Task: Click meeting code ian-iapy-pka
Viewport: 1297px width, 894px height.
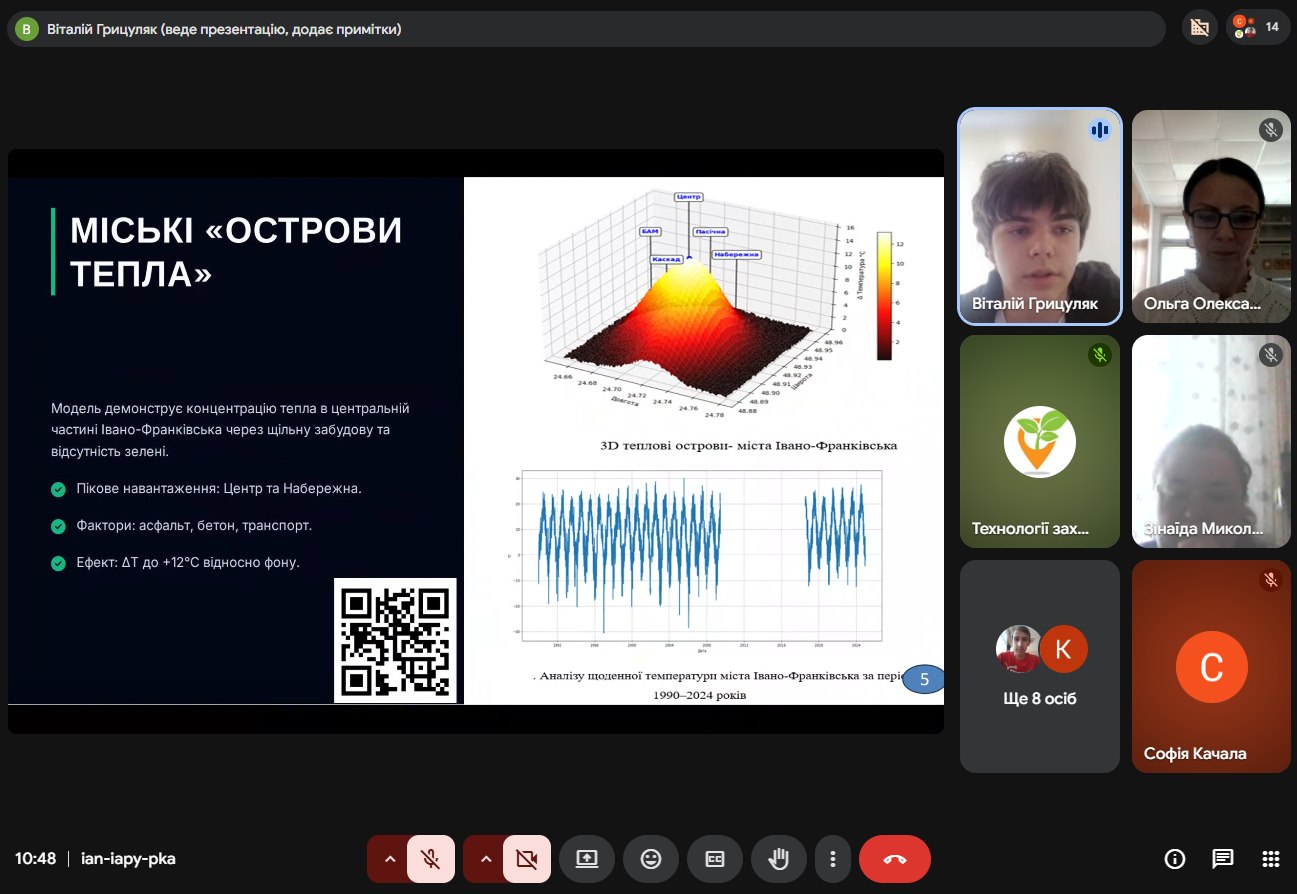Action: (128, 859)
